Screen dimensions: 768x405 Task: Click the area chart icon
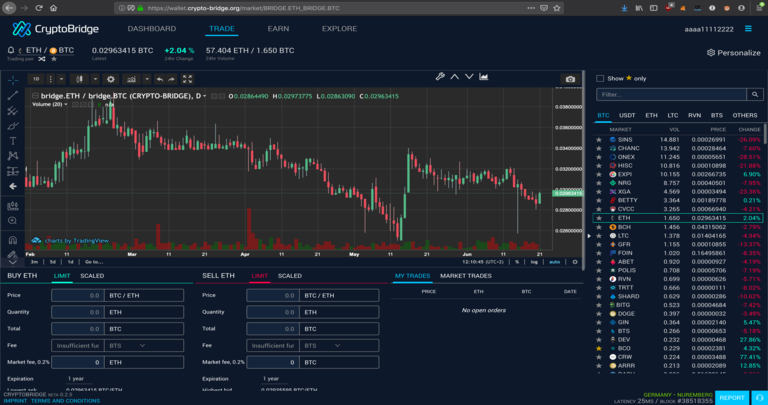483,76
